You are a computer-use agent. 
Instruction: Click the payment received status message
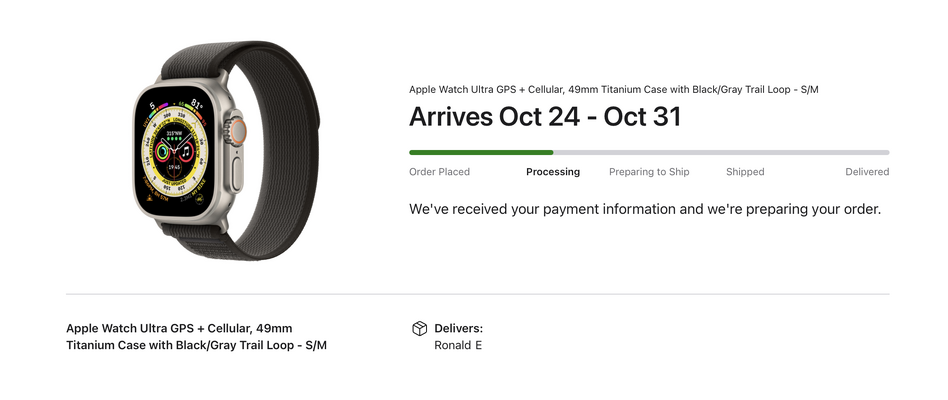click(x=645, y=210)
